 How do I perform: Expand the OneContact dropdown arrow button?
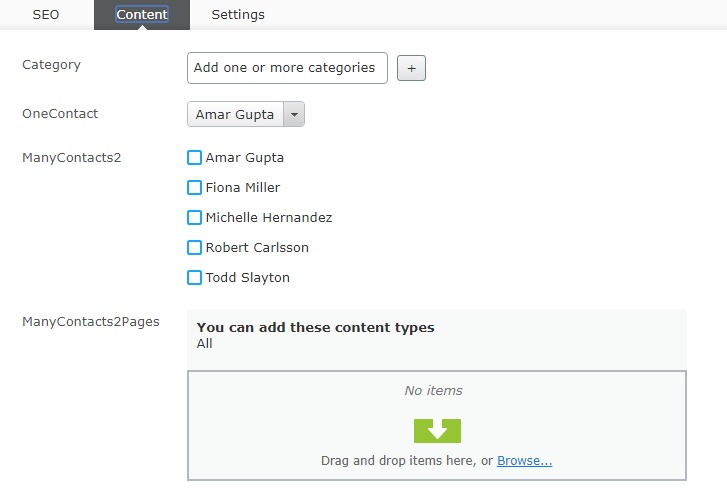(294, 115)
